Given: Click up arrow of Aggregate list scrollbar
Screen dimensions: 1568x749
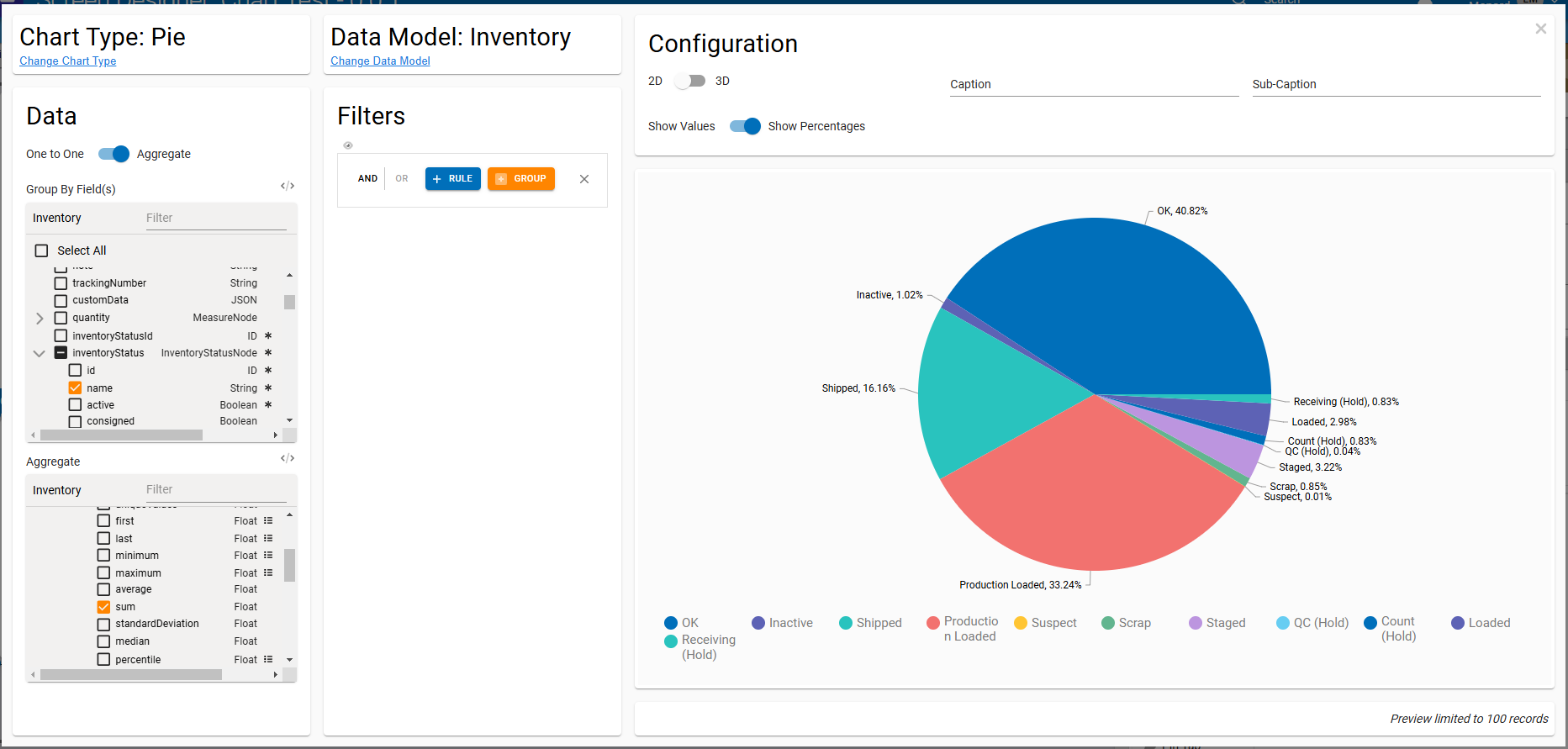Looking at the screenshot, I should coord(289,514).
